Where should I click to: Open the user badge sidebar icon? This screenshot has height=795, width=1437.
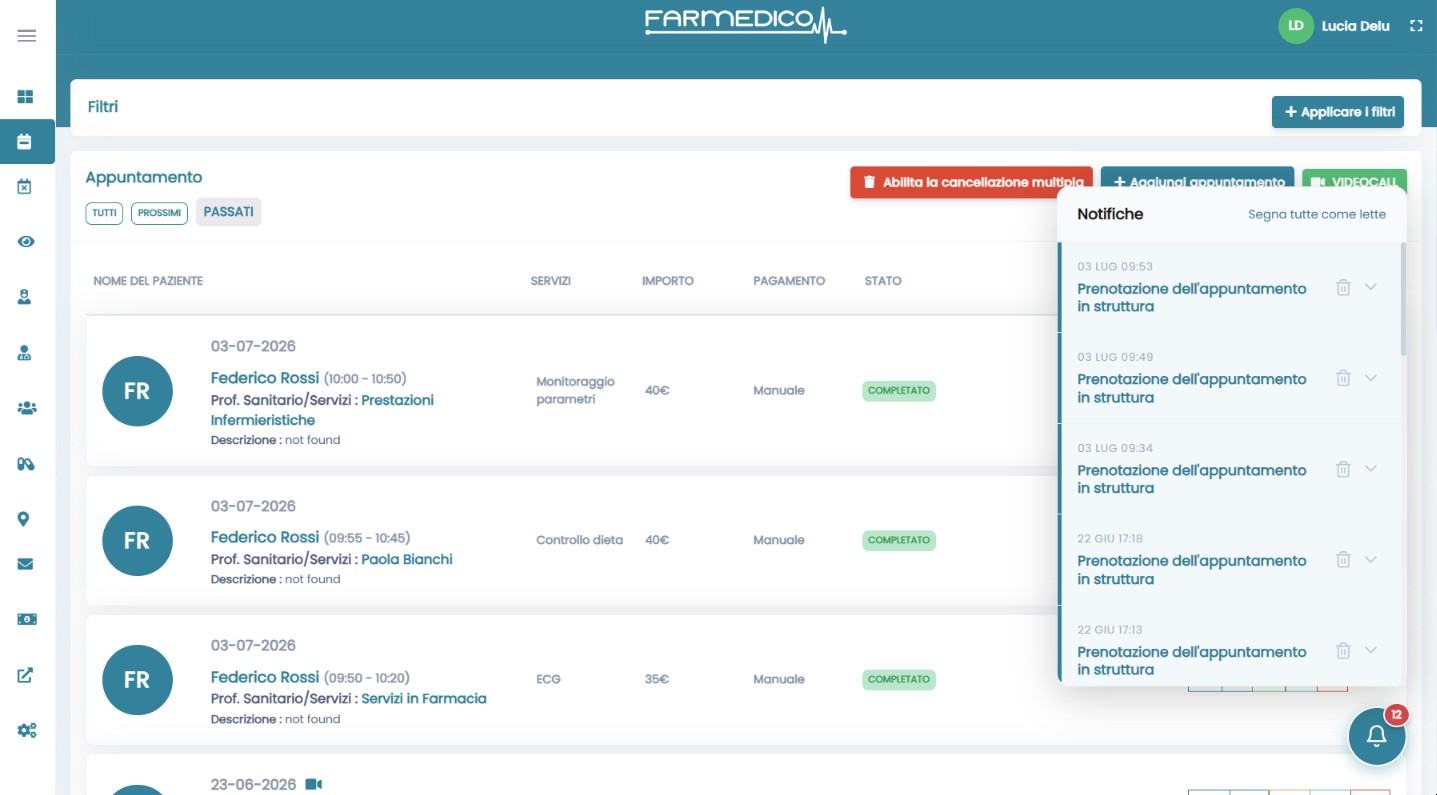(x=26, y=297)
